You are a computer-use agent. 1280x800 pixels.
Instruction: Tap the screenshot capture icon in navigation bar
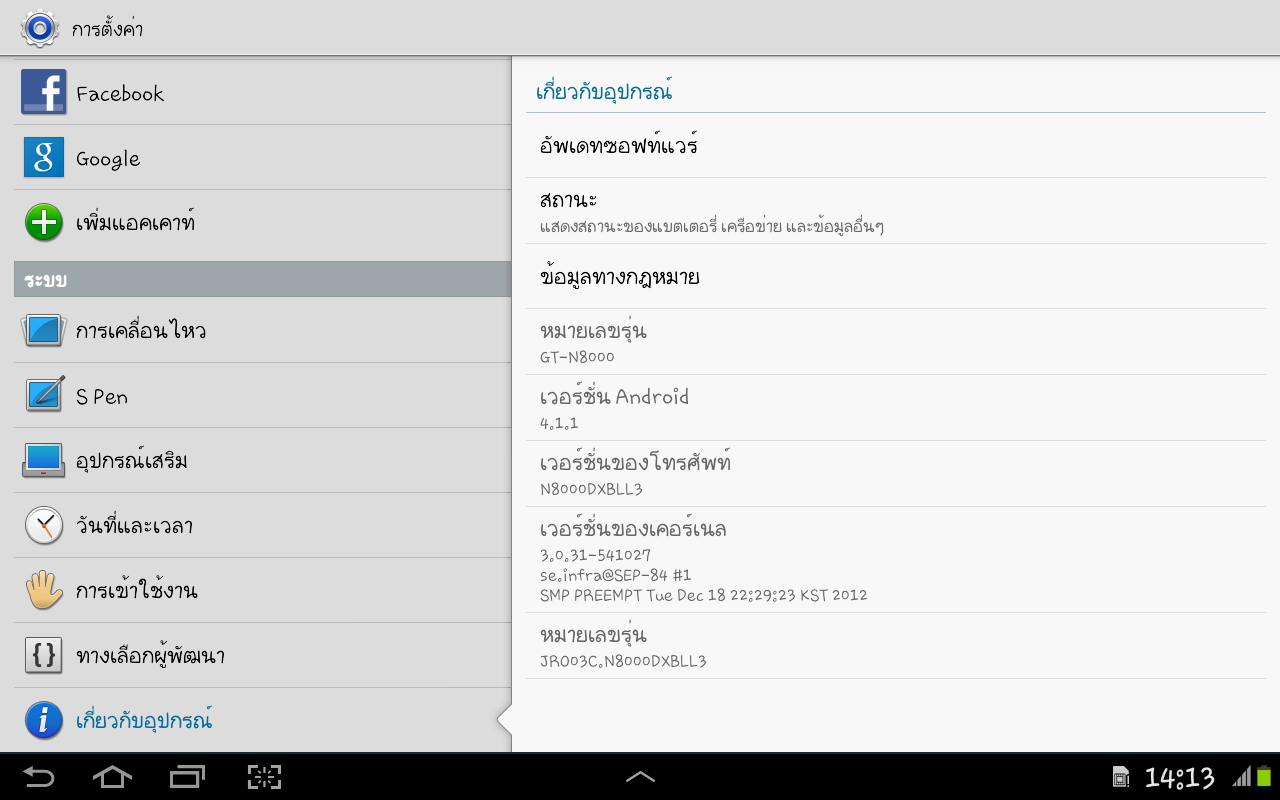[x=264, y=777]
